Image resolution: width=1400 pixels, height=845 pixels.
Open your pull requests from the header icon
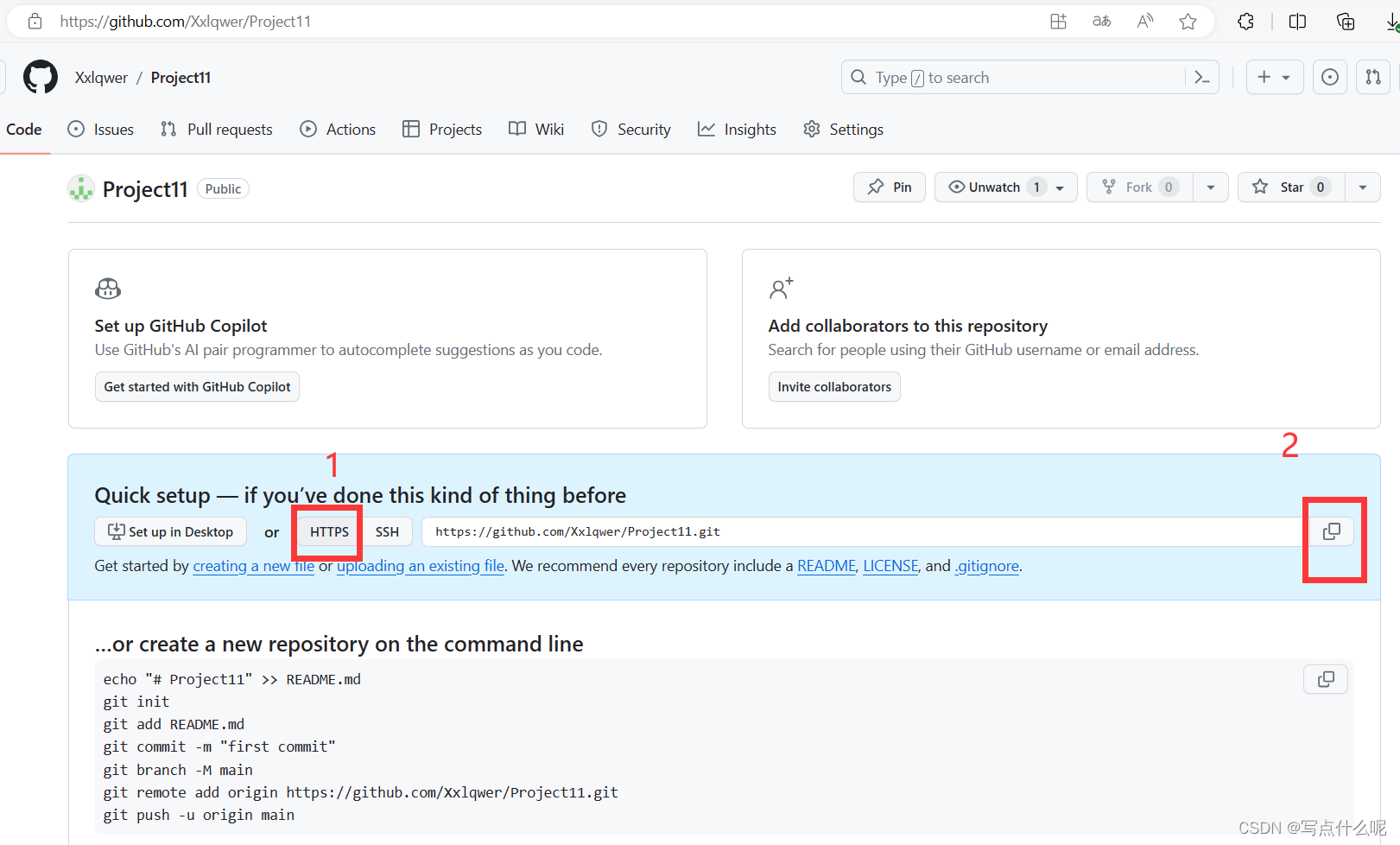click(1372, 77)
